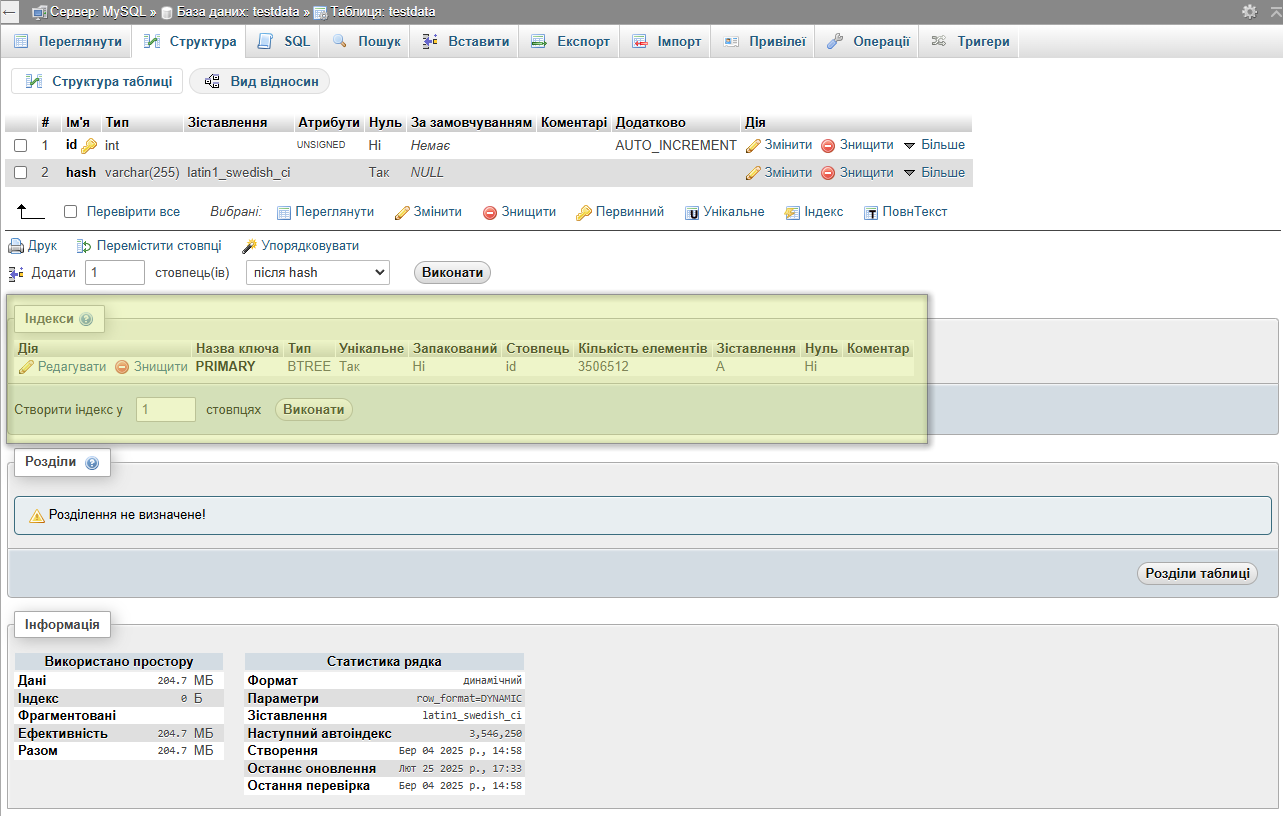Open the Операції tab
Viewport: 1283px width, 816px height.
click(868, 42)
